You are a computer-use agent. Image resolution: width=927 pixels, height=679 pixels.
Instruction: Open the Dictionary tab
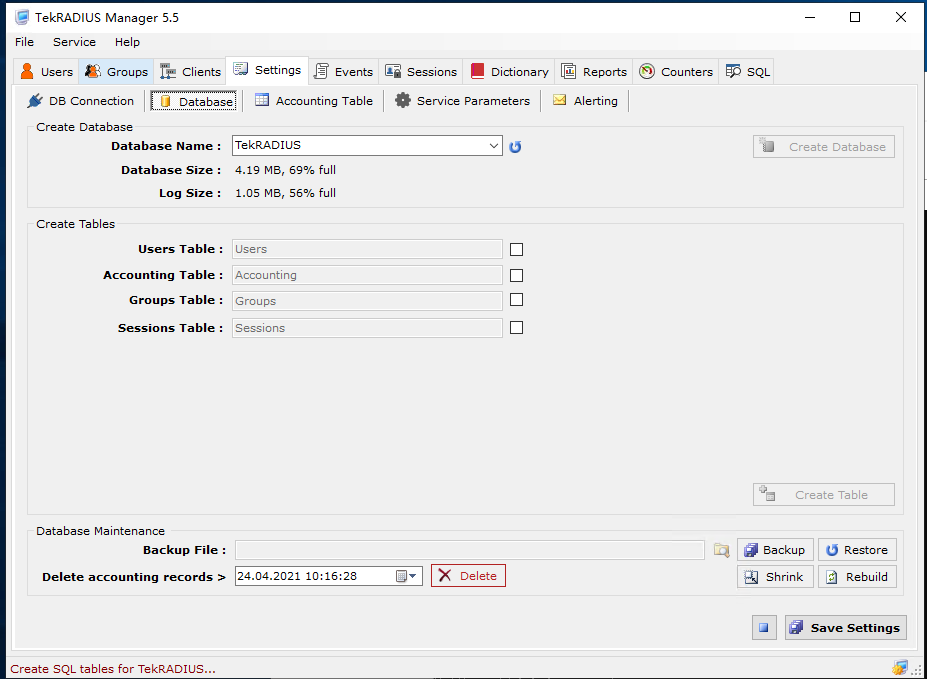click(510, 72)
